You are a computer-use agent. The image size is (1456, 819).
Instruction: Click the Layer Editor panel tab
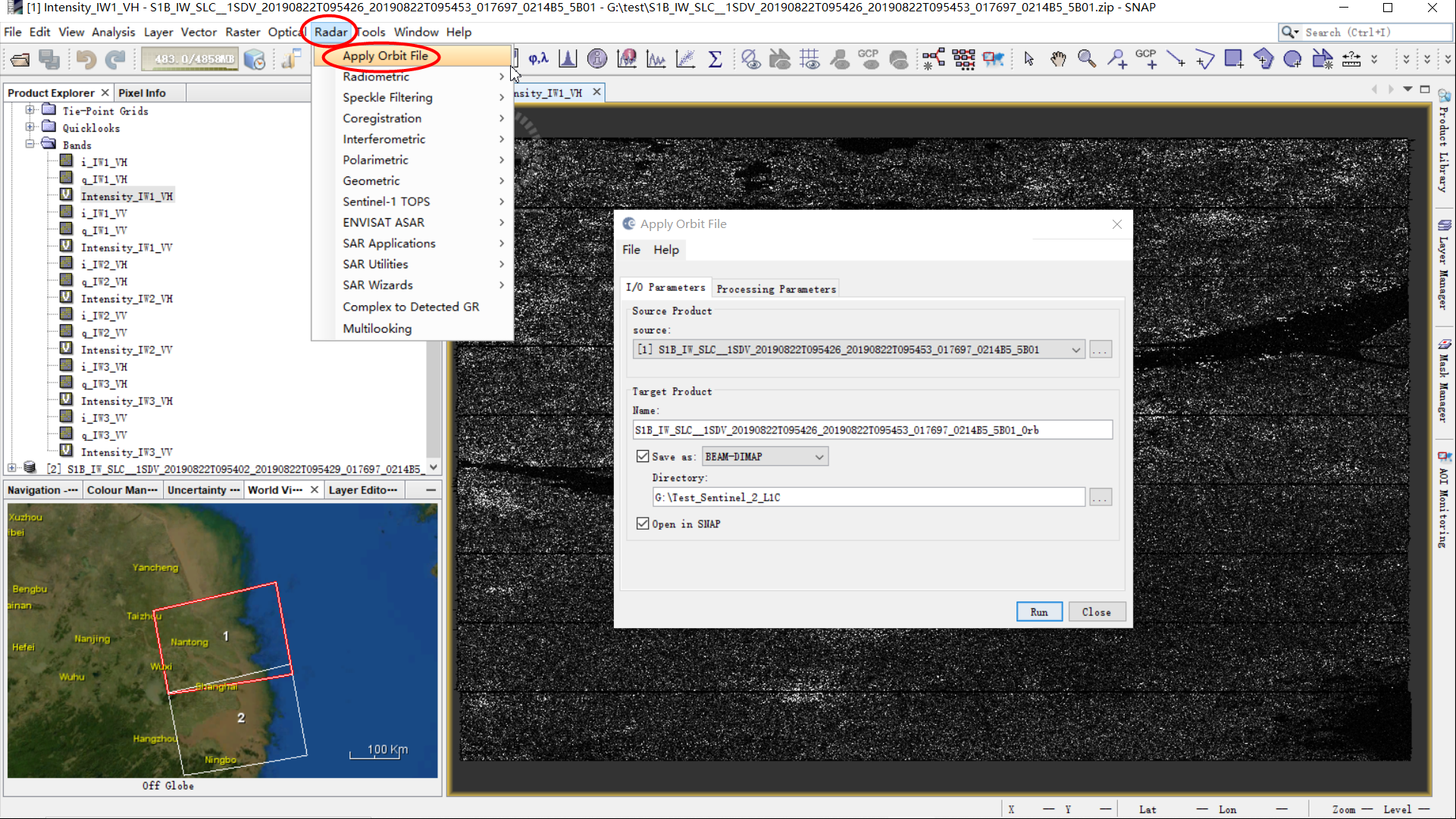click(362, 489)
